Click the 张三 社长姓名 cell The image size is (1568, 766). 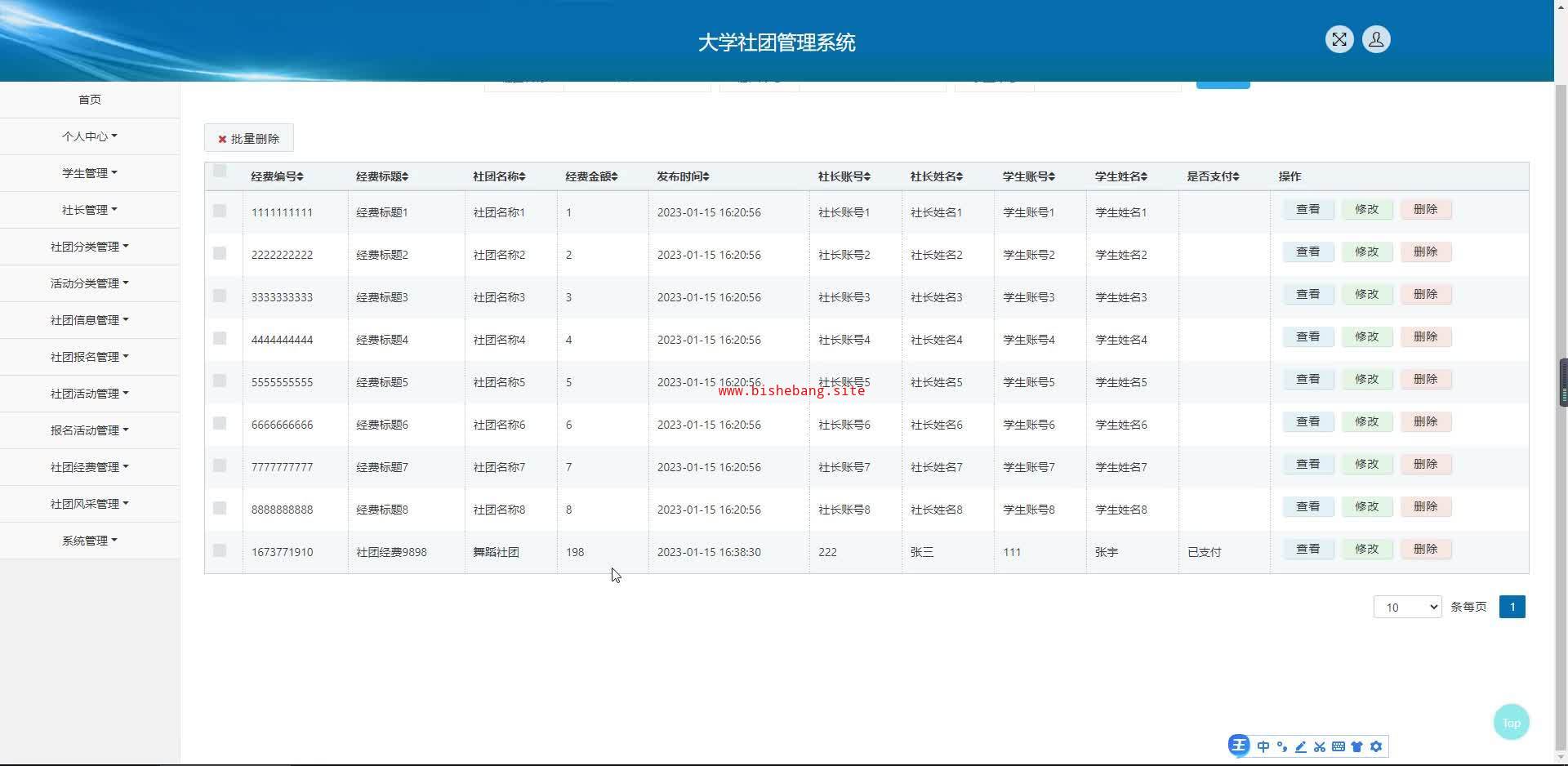point(922,552)
